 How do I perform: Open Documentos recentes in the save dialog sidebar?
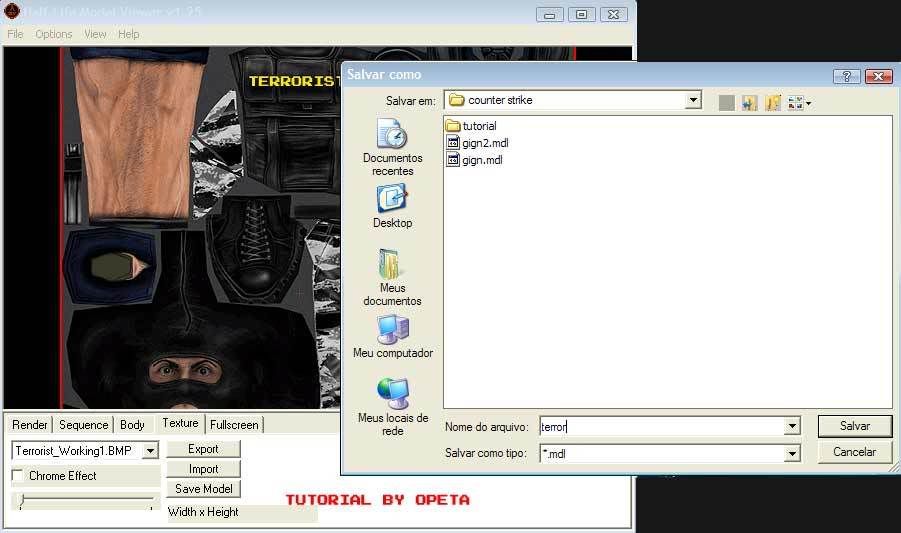(392, 147)
